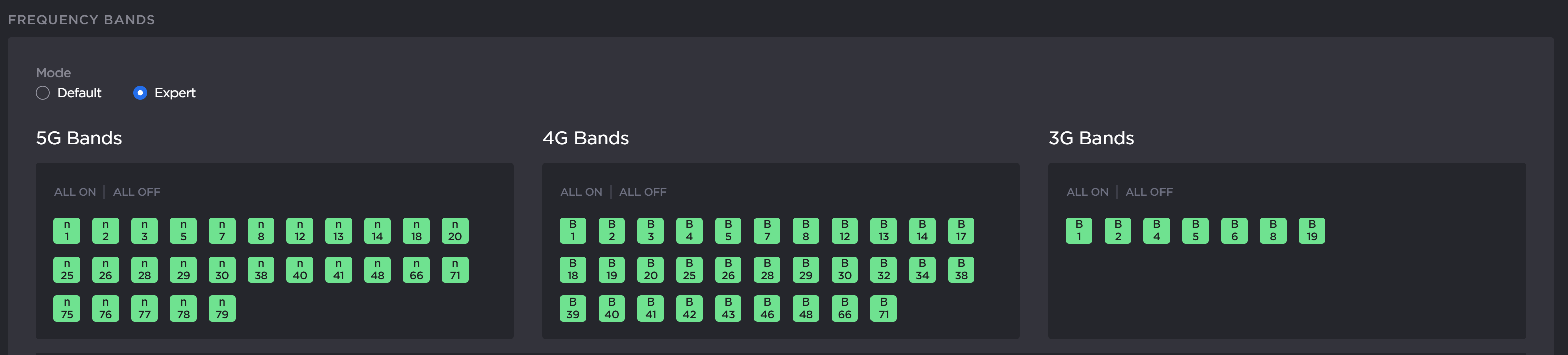
Task: Toggle 5G band n41
Action: click(338, 270)
